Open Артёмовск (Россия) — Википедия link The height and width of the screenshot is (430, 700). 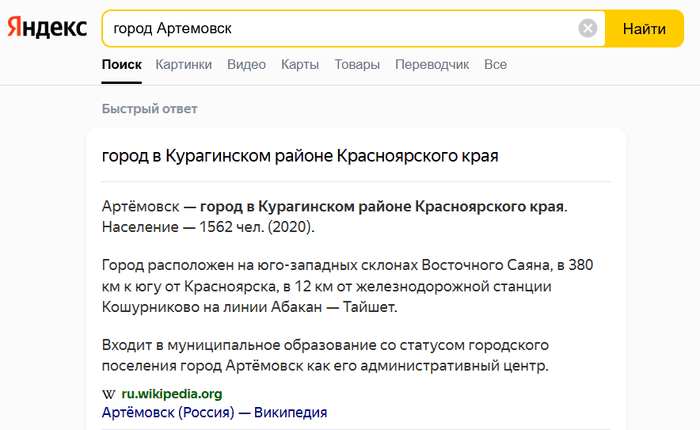[214, 412]
